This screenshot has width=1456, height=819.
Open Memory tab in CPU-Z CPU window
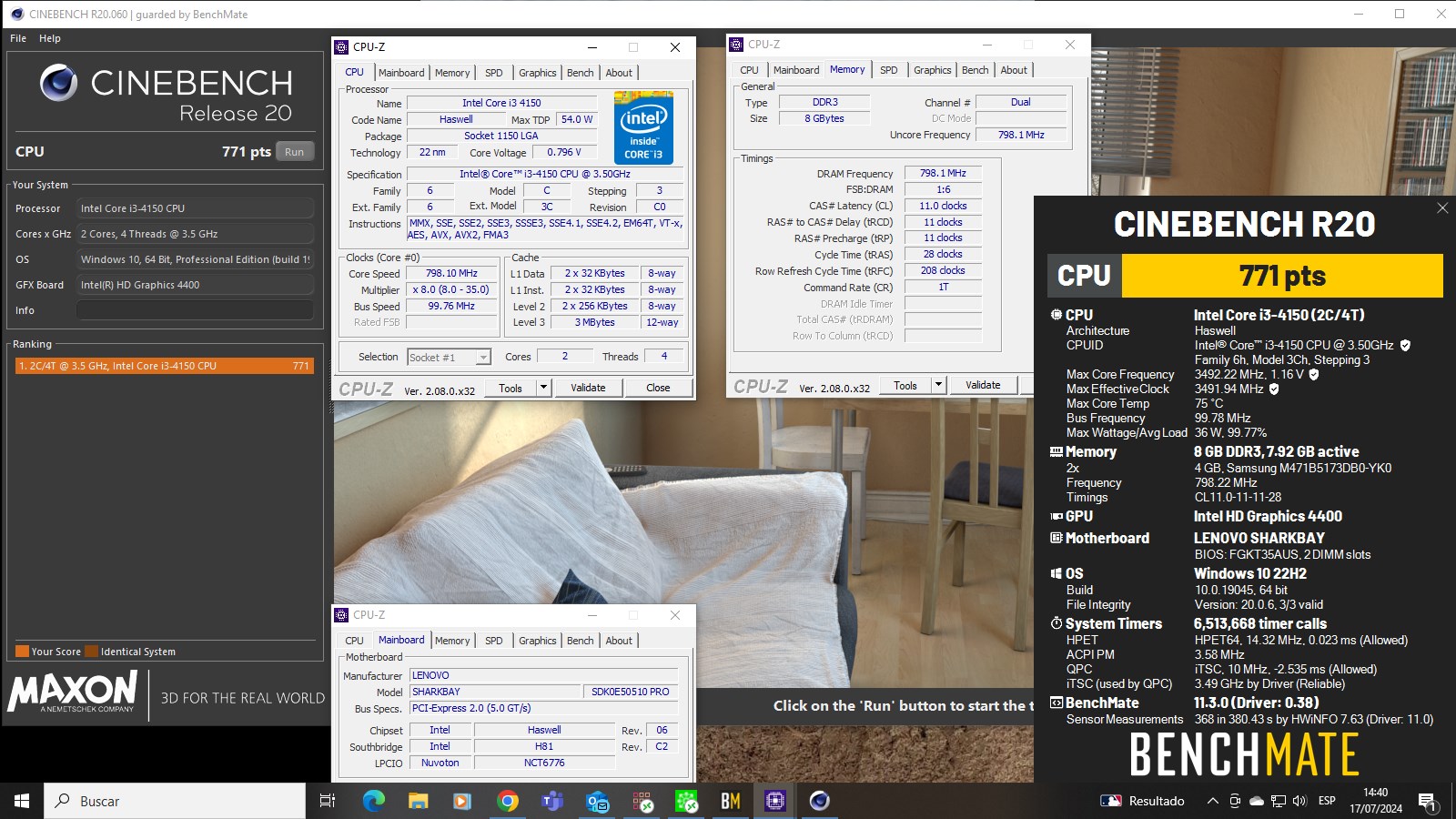click(452, 73)
